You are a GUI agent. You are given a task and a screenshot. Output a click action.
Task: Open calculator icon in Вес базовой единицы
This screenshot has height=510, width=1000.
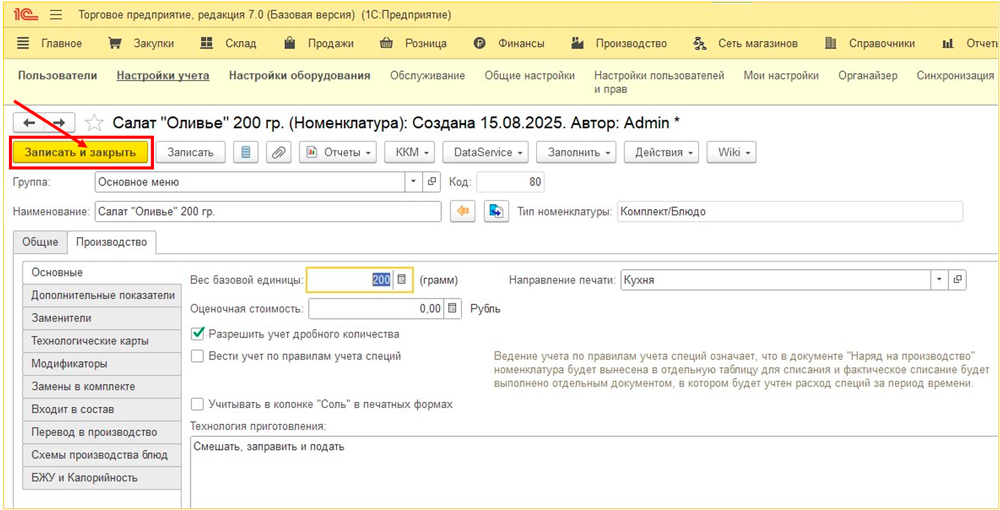402,281
